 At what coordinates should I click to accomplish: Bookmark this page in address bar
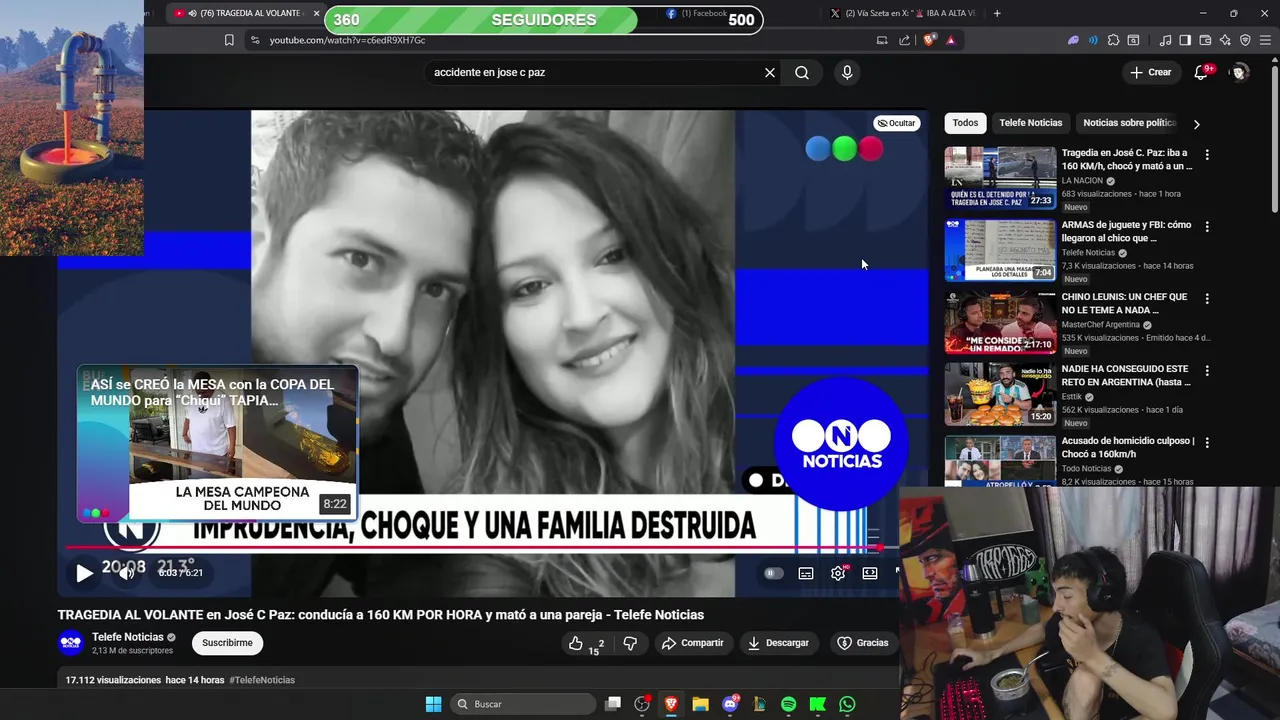(229, 40)
